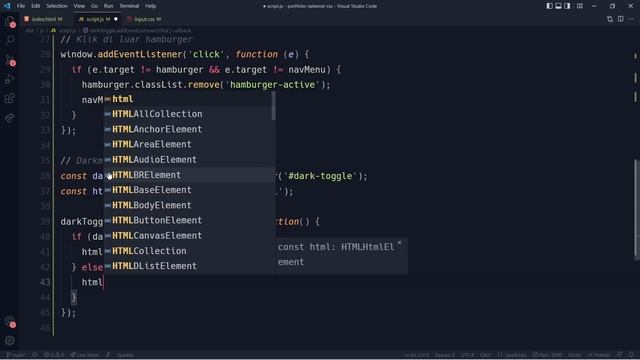
Task: Select HTMLAllCollection suggestion
Action: pyautogui.click(x=189, y=114)
